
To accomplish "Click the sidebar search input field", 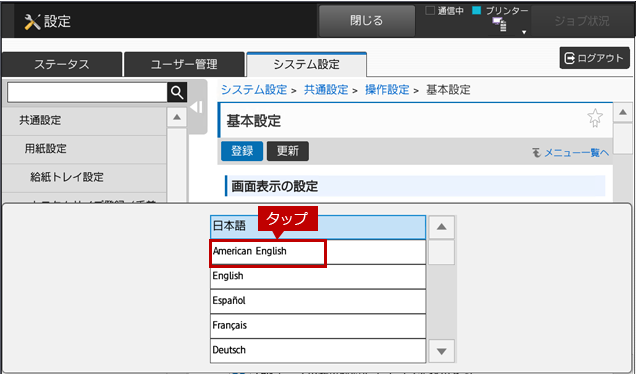I will click(x=87, y=92).
